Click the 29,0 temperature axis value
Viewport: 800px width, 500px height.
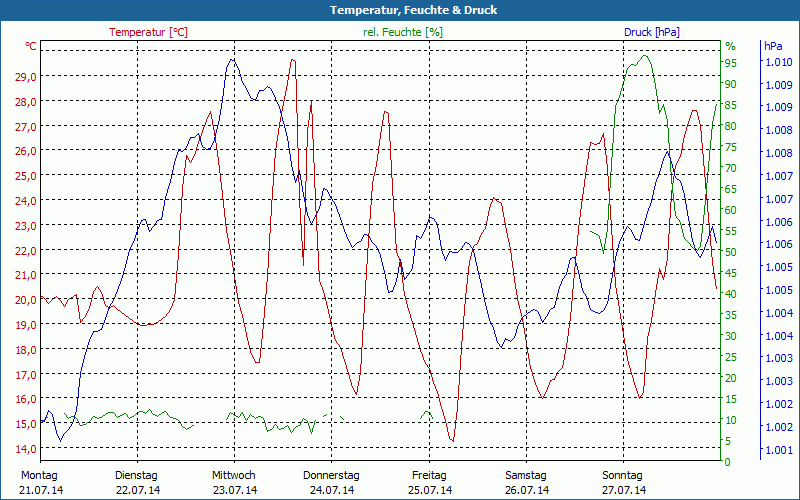click(x=26, y=76)
